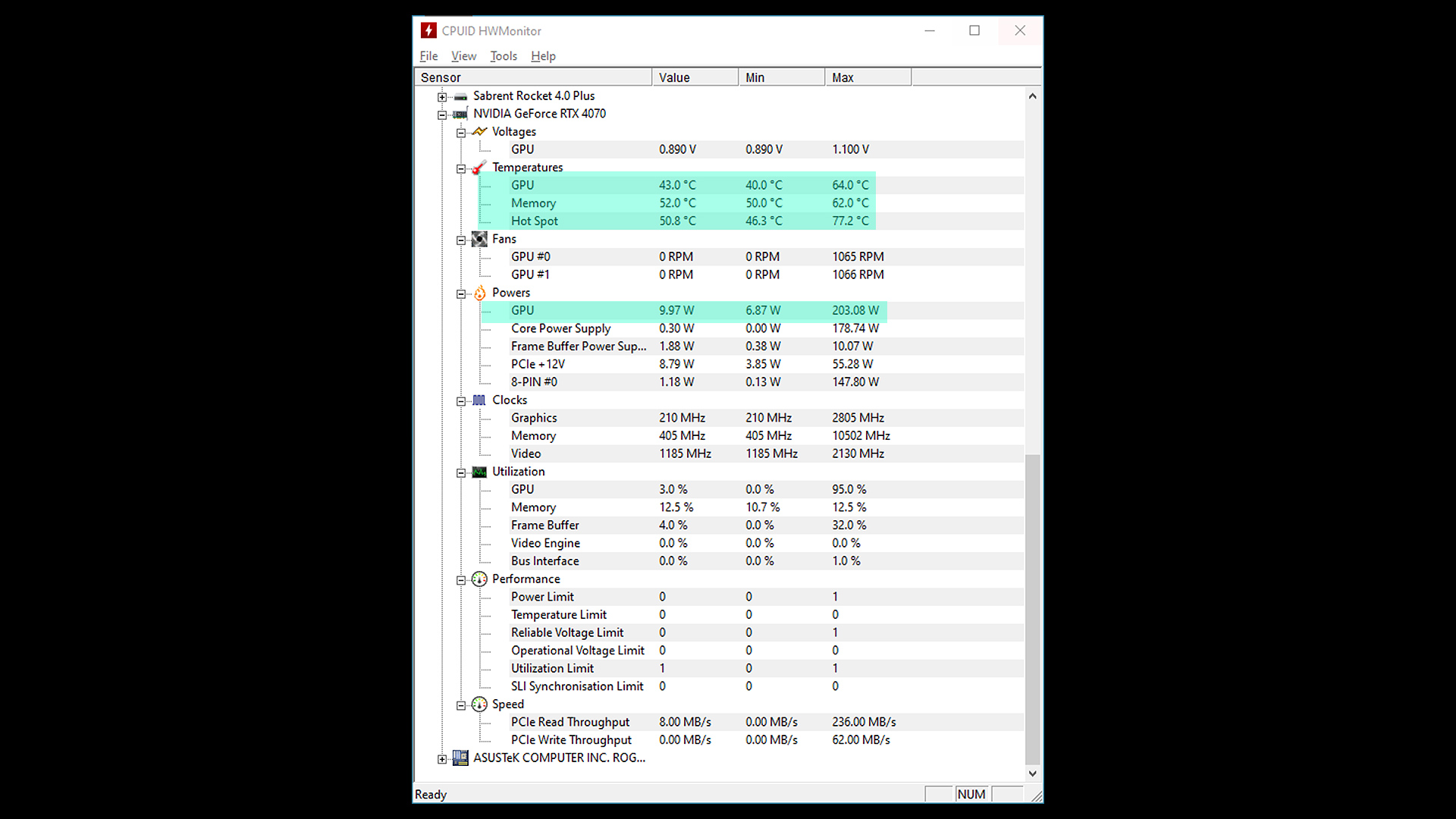
Task: Click the CPUID HWMonitor app icon in title bar
Action: (x=428, y=30)
